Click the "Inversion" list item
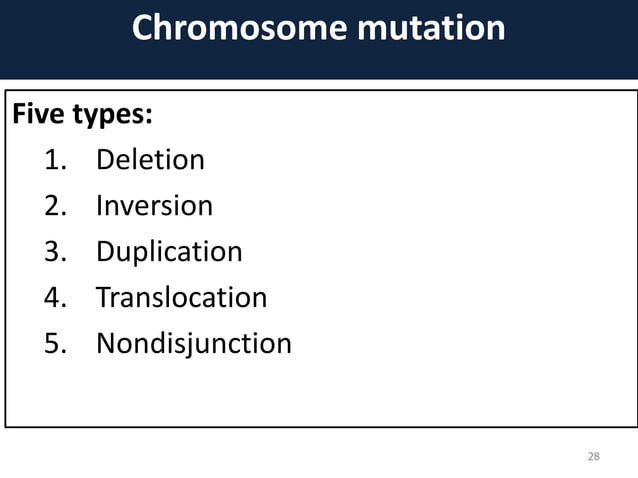The width and height of the screenshot is (638, 478). [x=154, y=206]
